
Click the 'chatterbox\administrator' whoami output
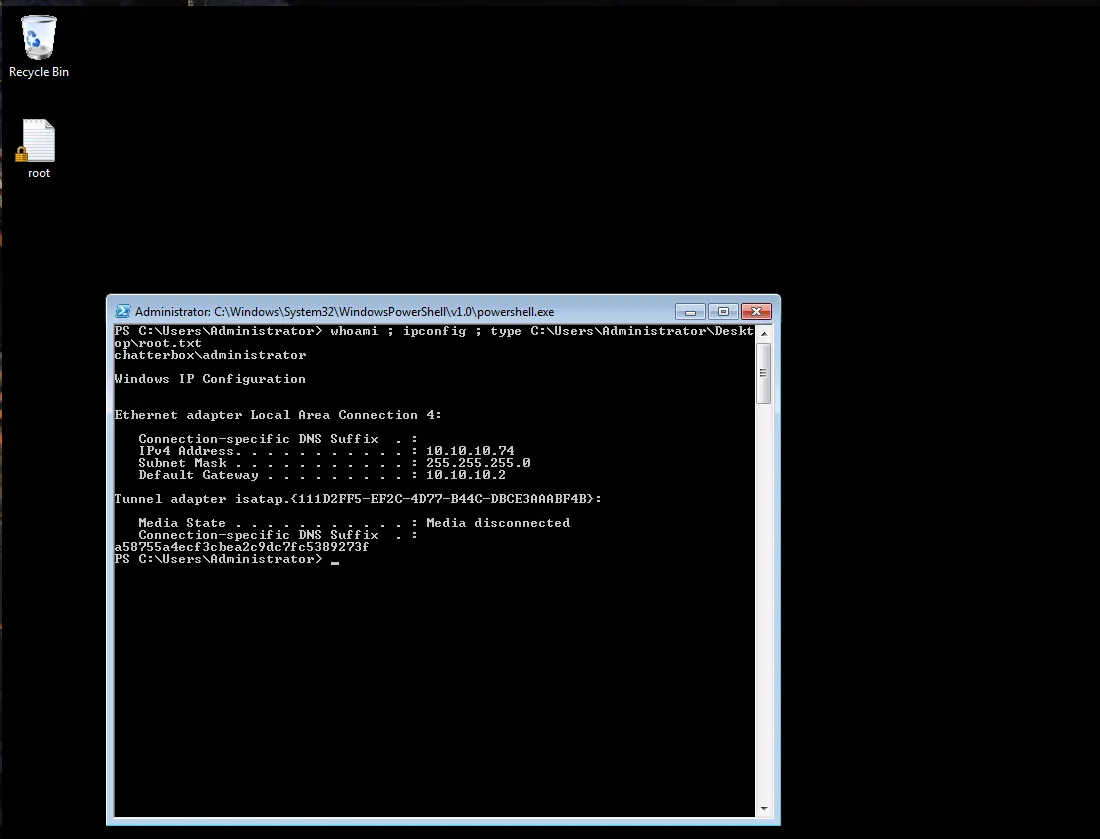point(210,355)
